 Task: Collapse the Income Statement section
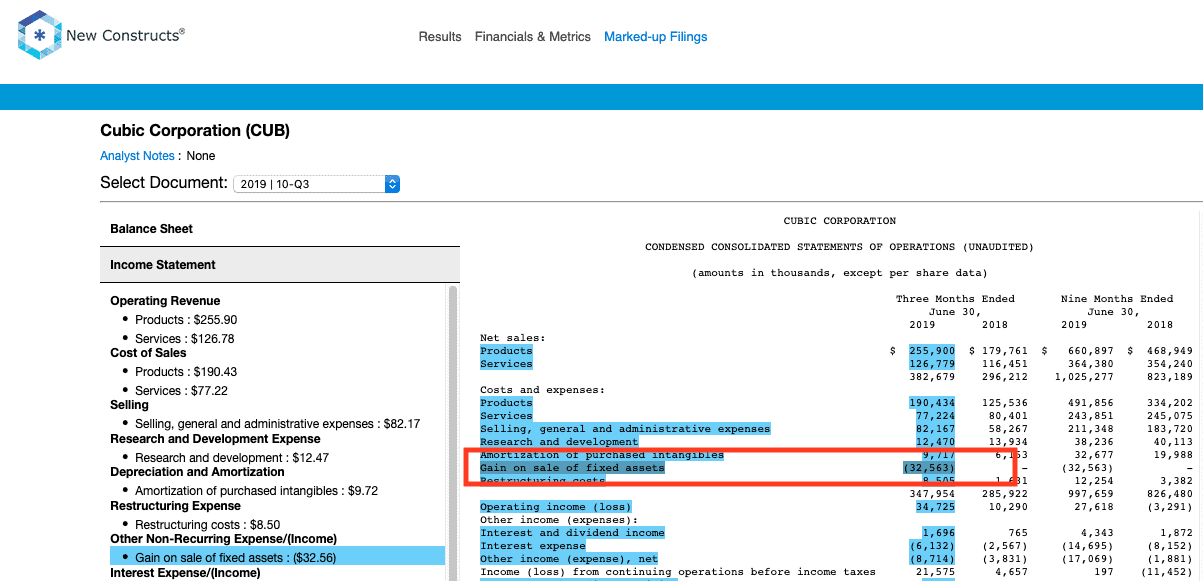pos(280,265)
